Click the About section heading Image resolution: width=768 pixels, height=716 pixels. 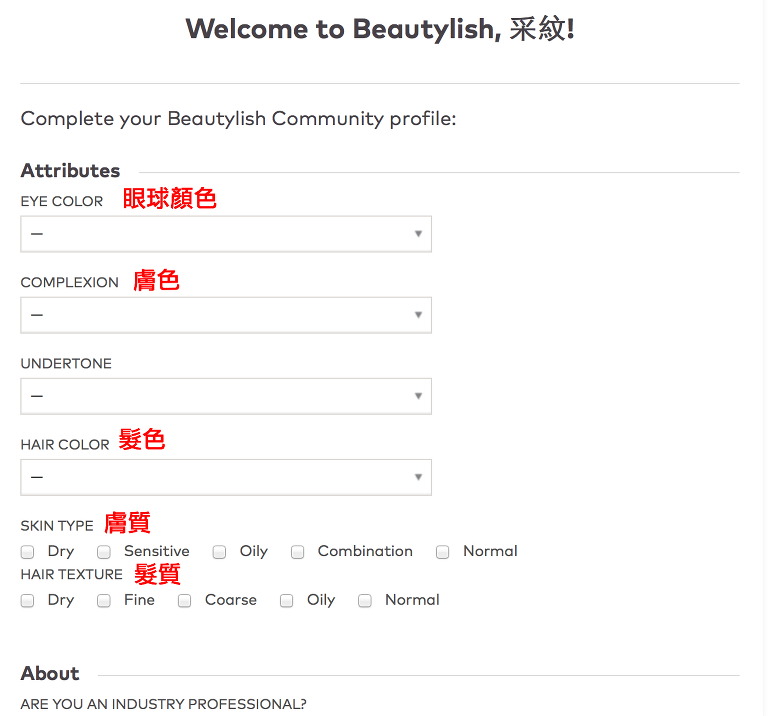(x=50, y=673)
